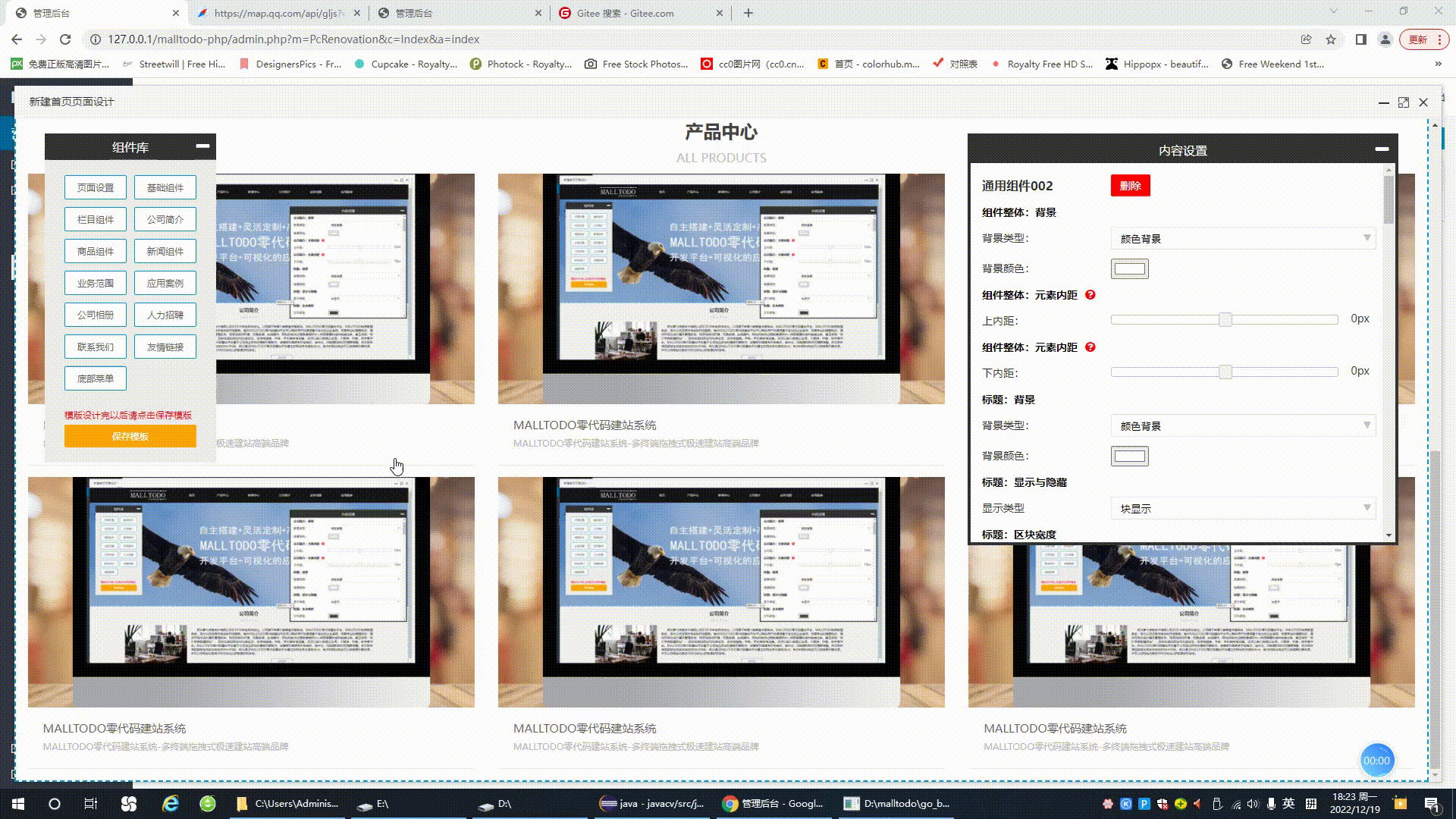Screen dimensions: 1456x819
Task: Click the 页面设置 component button
Action: click(x=96, y=187)
